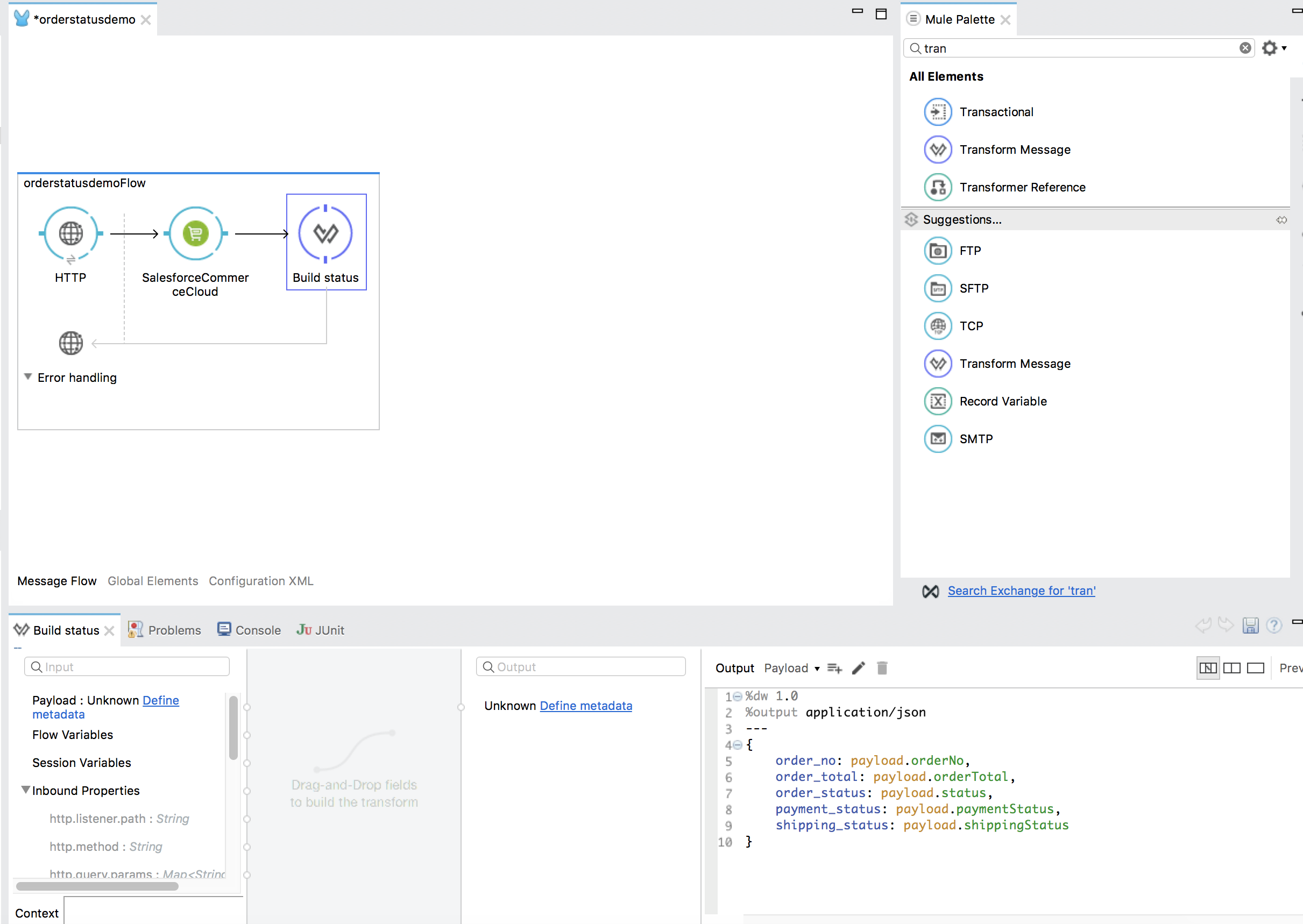This screenshot has height=924, width=1303.
Task: Click the SMTP connector icon in suggestions
Action: click(x=938, y=439)
